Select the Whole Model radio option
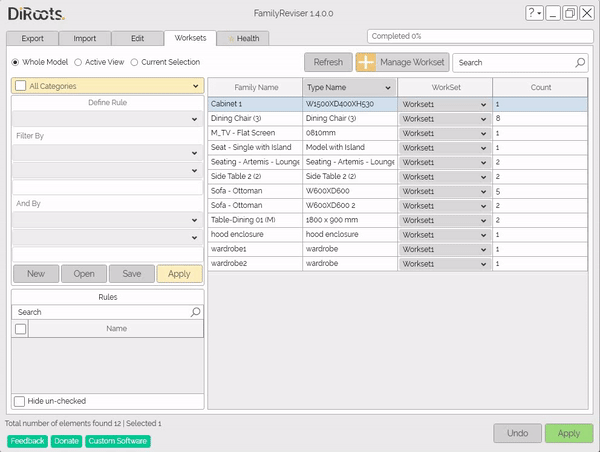Image resolution: width=600 pixels, height=452 pixels. [16, 62]
